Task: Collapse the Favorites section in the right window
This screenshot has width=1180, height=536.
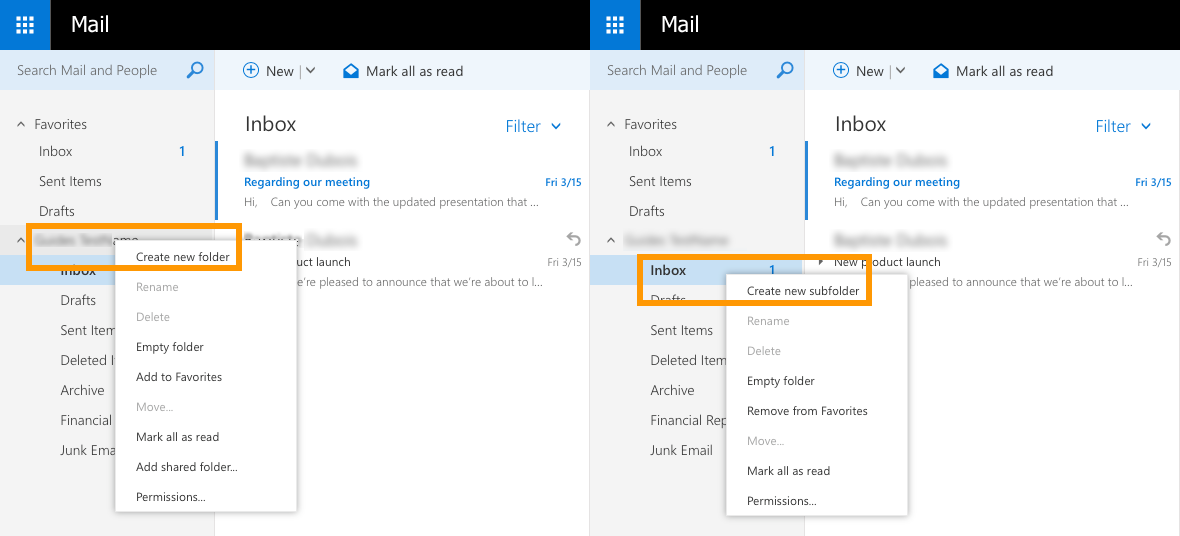Action: click(611, 124)
